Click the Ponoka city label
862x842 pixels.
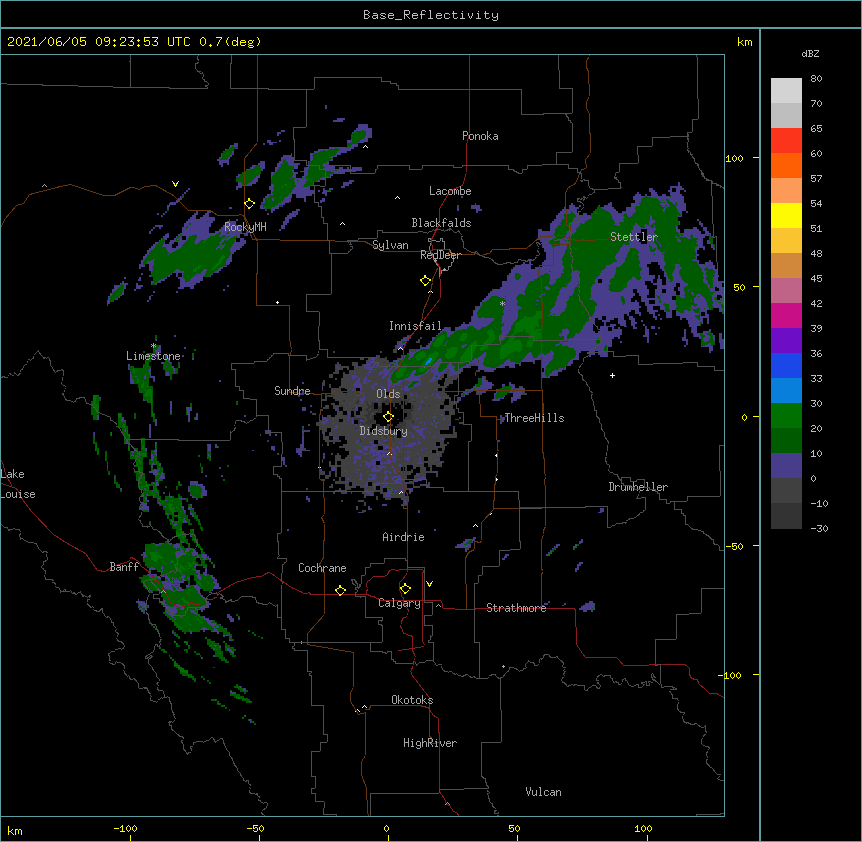pyautogui.click(x=480, y=136)
